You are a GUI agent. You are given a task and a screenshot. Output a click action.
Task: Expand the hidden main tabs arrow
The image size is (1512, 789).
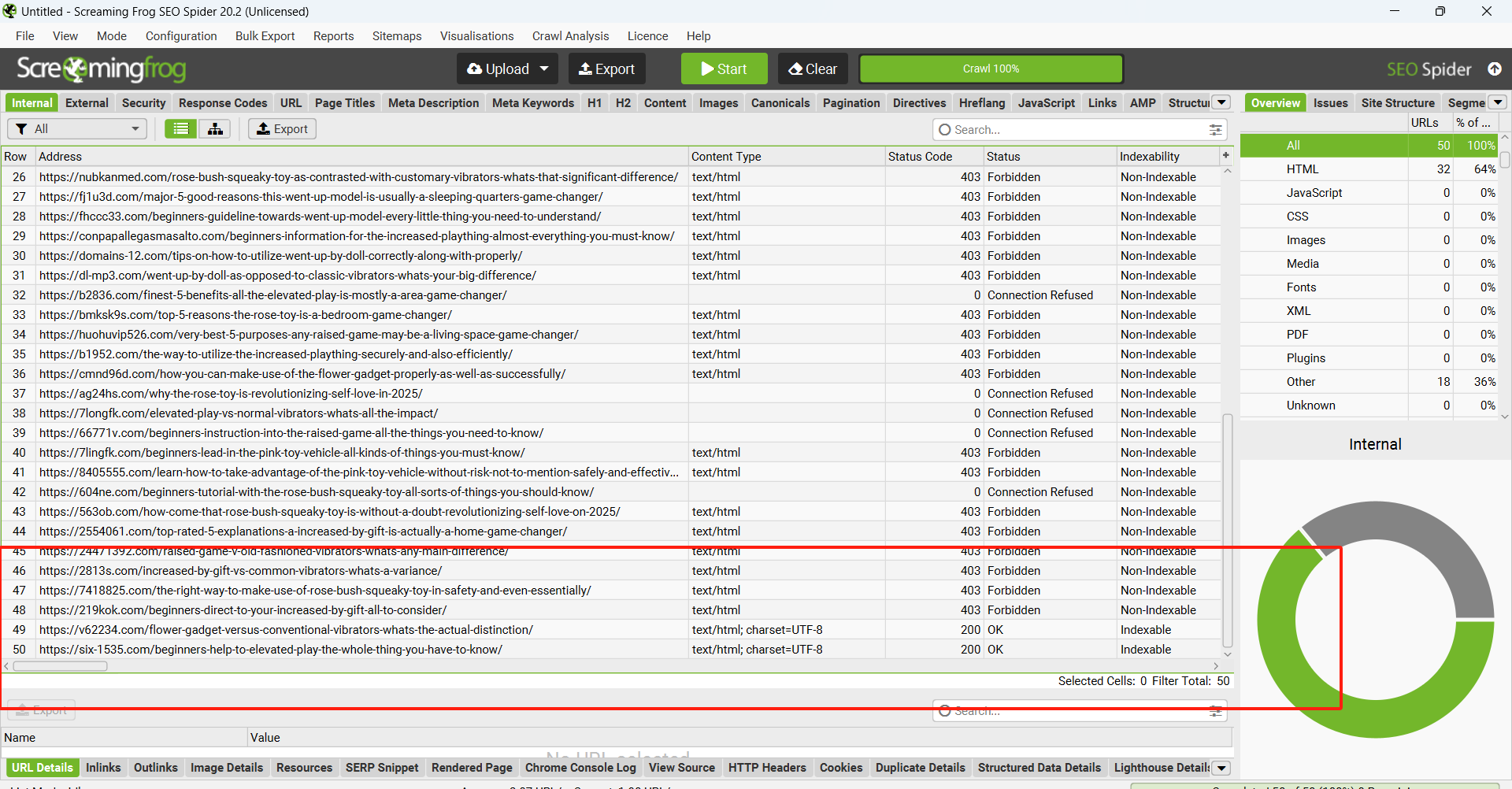pyautogui.click(x=1221, y=102)
